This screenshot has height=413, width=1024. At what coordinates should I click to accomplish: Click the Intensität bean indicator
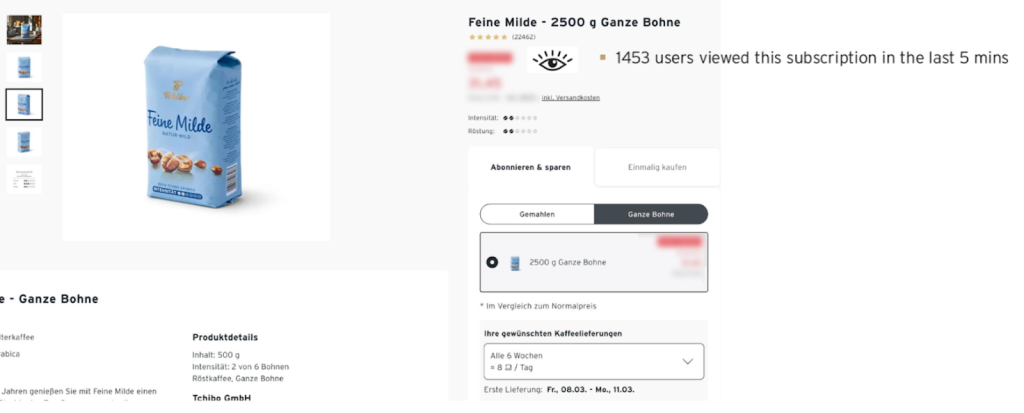[x=520, y=118]
